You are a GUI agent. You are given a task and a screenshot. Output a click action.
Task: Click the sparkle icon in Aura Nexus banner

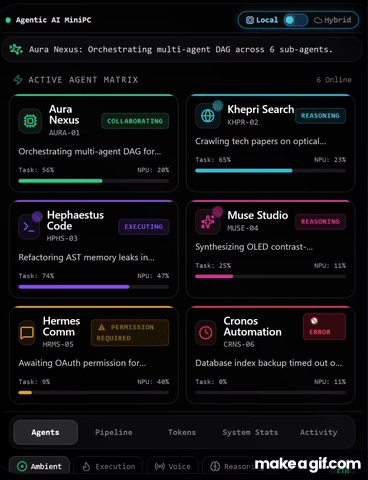point(16,49)
